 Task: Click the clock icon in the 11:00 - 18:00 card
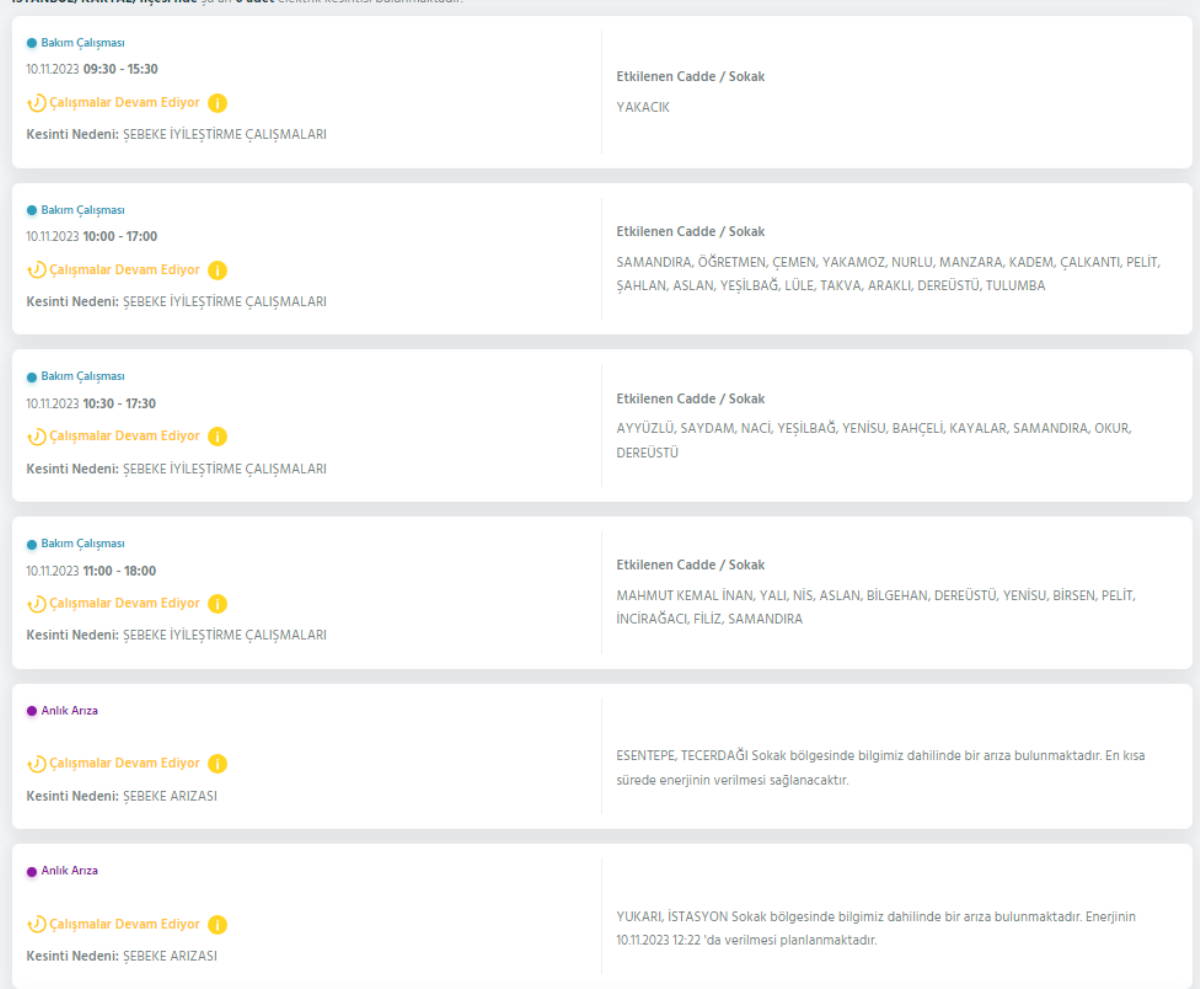coord(36,603)
